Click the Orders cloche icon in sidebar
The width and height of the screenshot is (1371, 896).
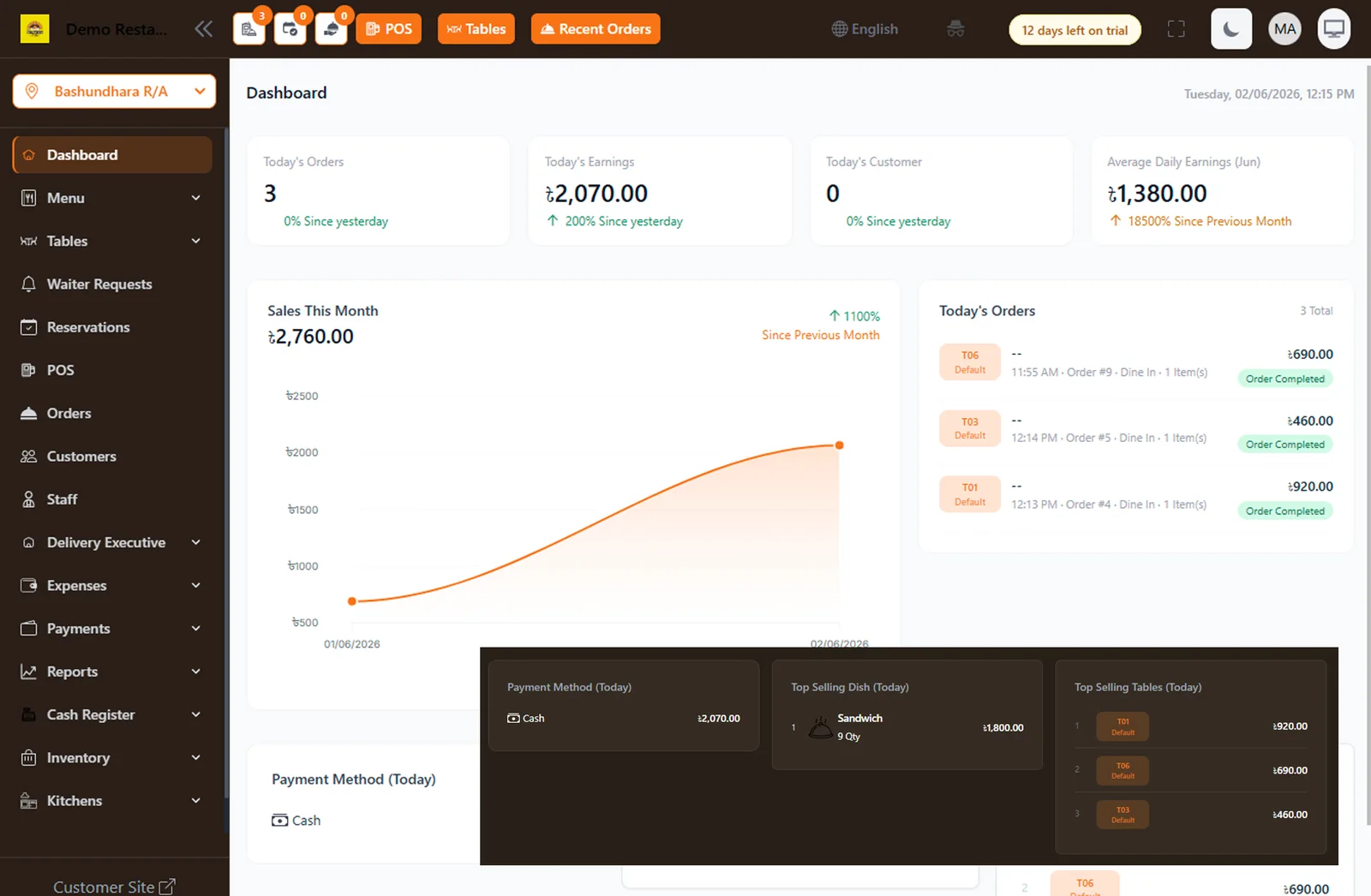coord(28,413)
